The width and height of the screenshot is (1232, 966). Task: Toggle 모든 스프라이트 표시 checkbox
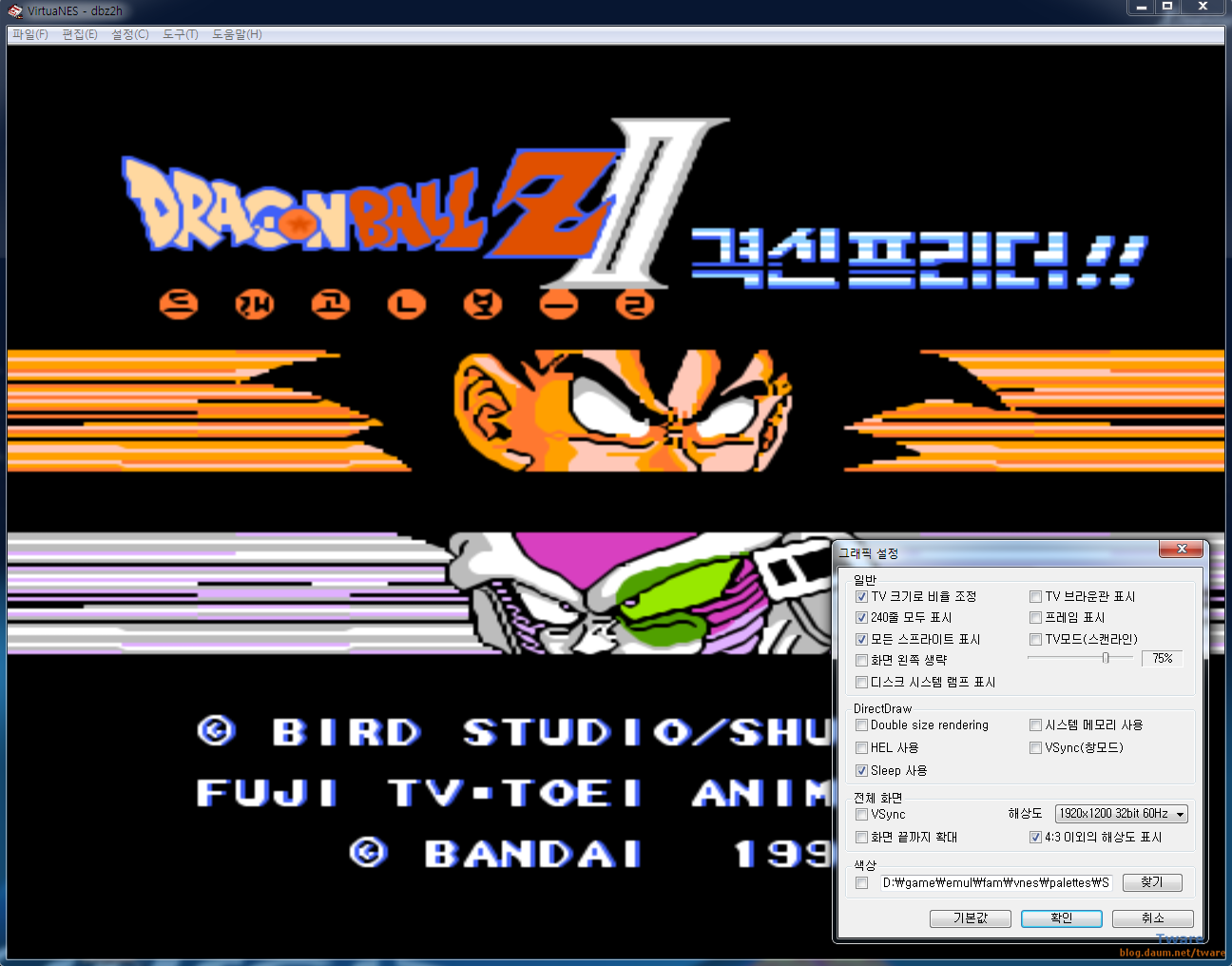(861, 640)
